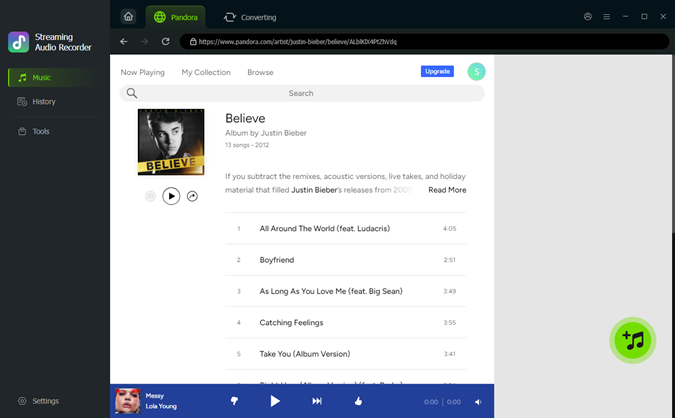Click the green add music button
The image size is (675, 418).
click(x=632, y=341)
